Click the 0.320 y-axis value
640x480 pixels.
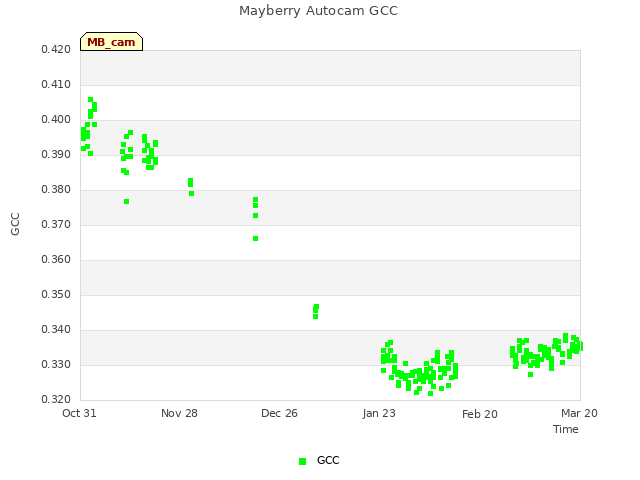tap(56, 400)
